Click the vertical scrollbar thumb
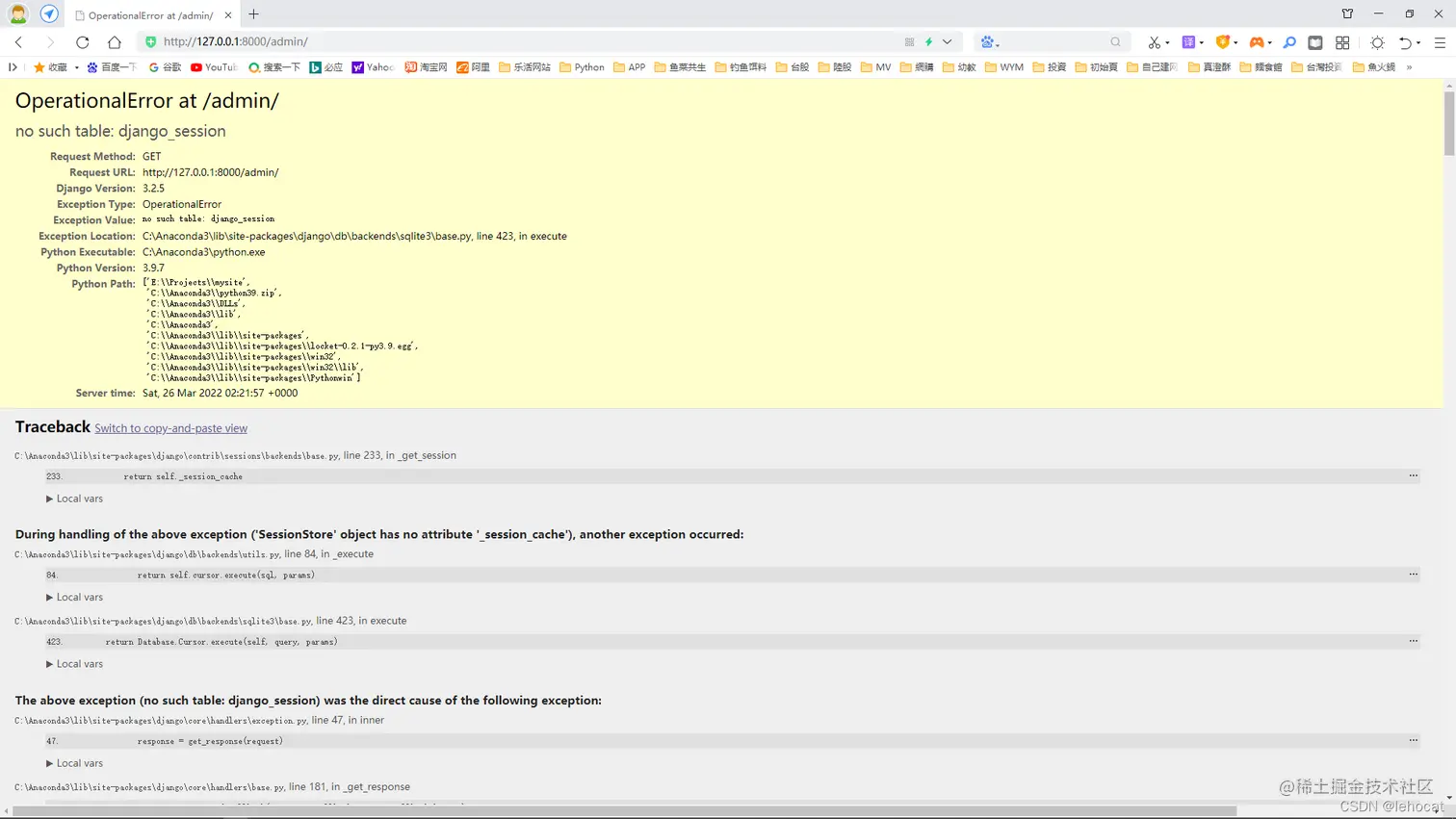The height and width of the screenshot is (819, 1456). click(x=1449, y=123)
